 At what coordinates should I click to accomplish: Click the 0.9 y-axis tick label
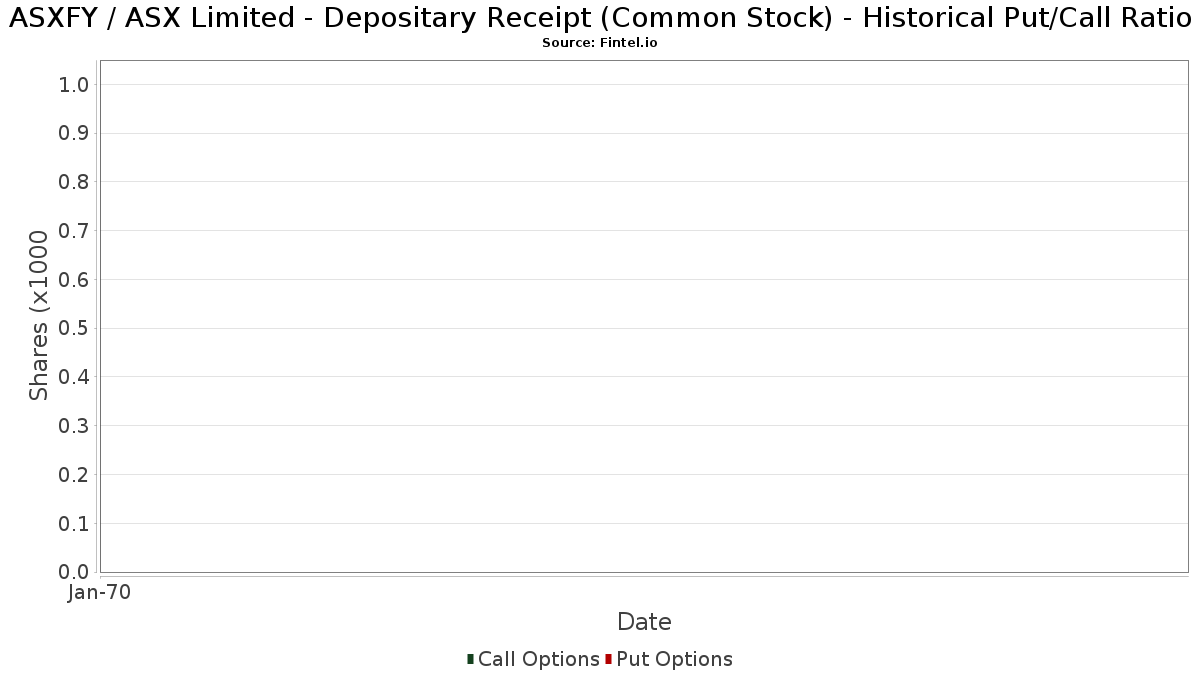(x=75, y=134)
